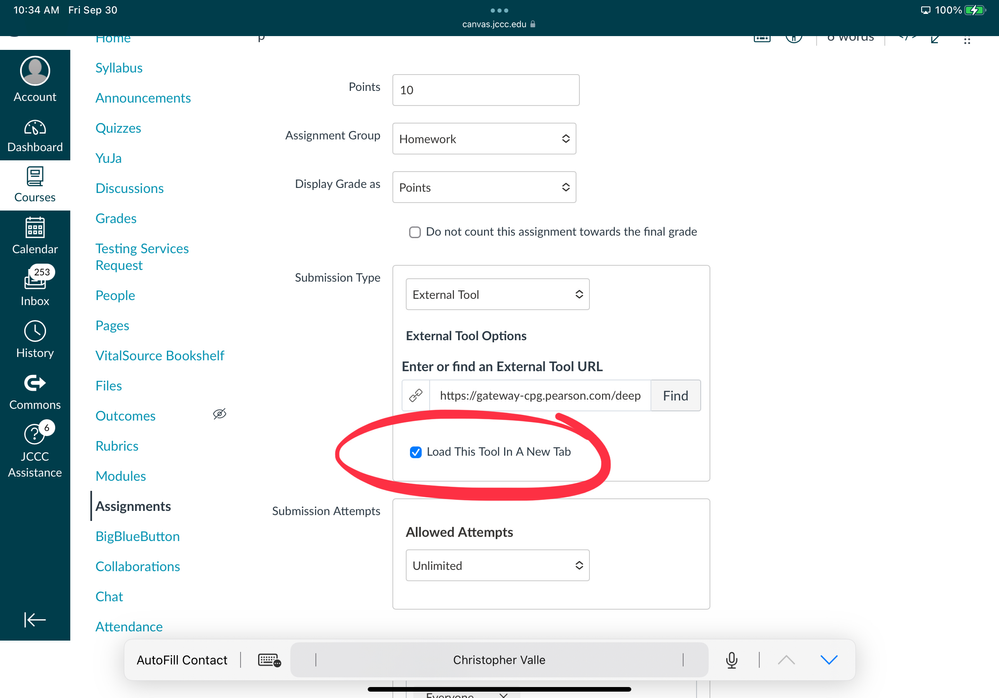Image resolution: width=999 pixels, height=698 pixels.
Task: Open the Display Grade as Points dropdown
Action: tap(484, 187)
